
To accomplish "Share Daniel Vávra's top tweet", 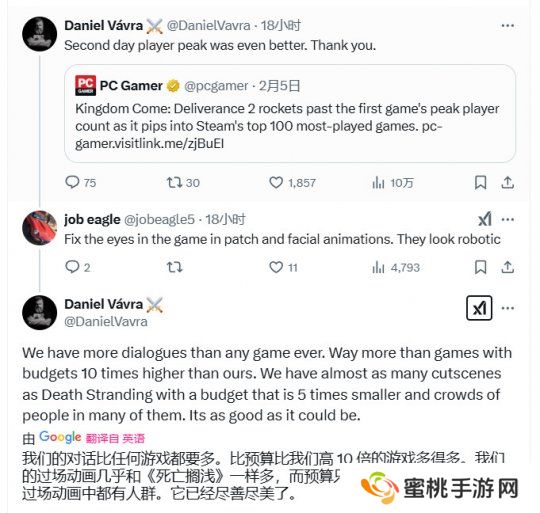I will 508,182.
